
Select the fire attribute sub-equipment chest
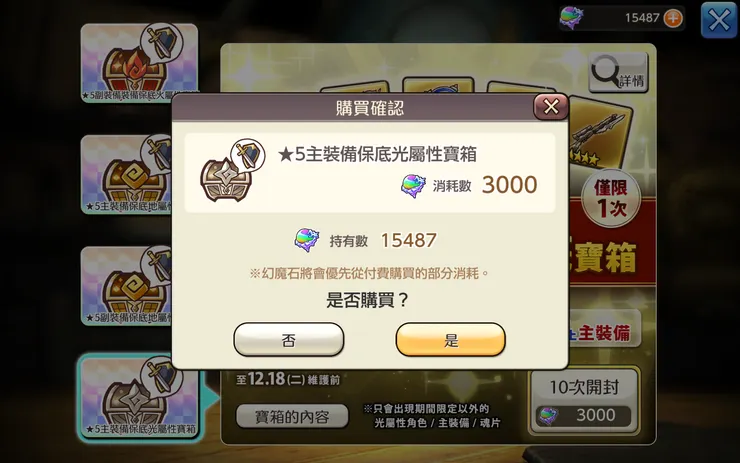point(139,63)
